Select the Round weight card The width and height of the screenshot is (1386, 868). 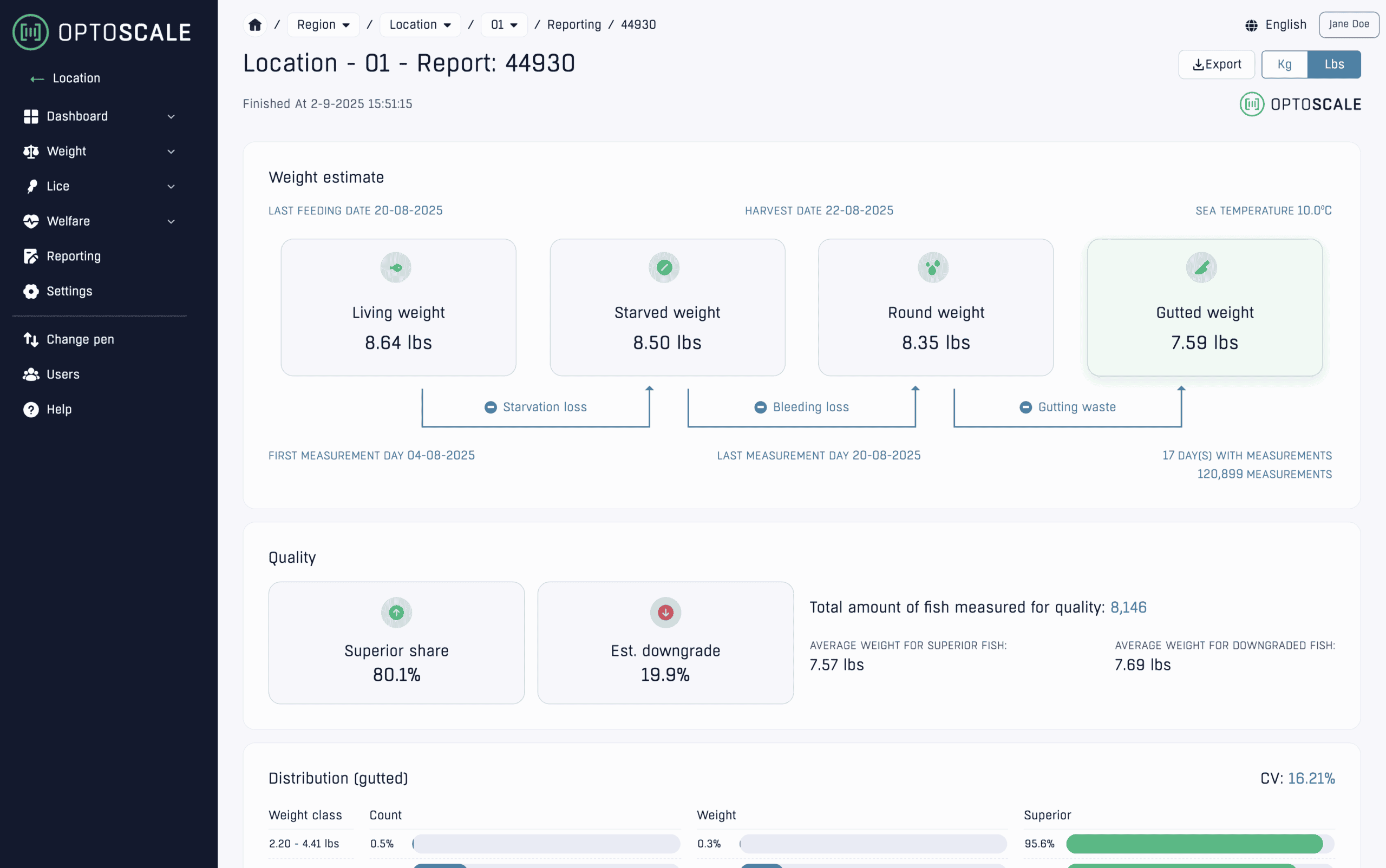[x=936, y=308]
